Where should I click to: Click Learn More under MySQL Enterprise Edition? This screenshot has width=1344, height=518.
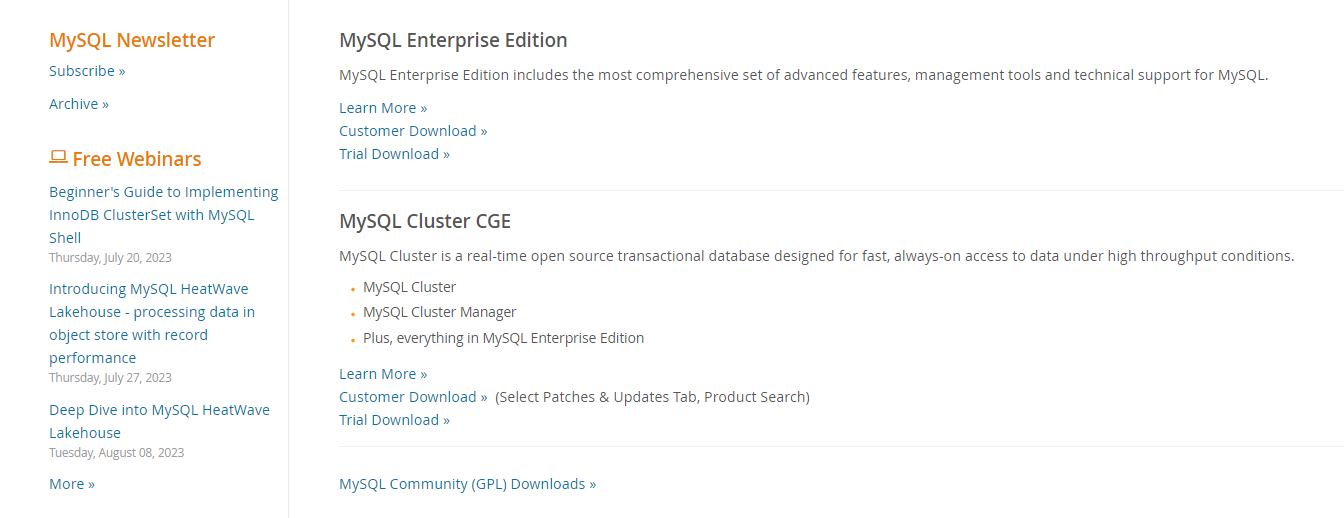click(x=383, y=108)
